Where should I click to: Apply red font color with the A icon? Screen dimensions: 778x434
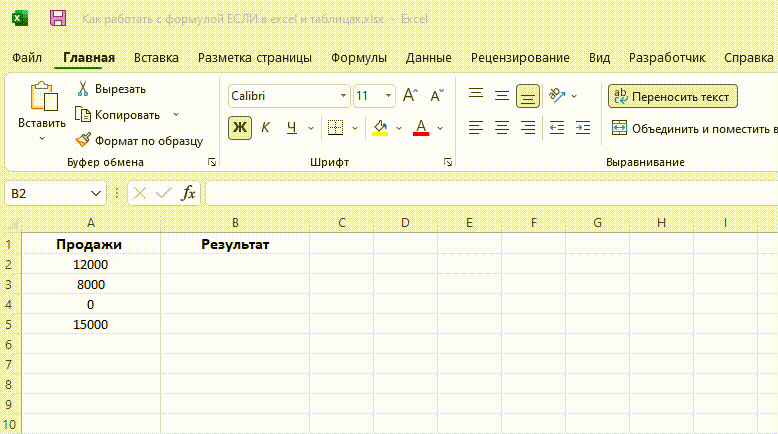(421, 128)
